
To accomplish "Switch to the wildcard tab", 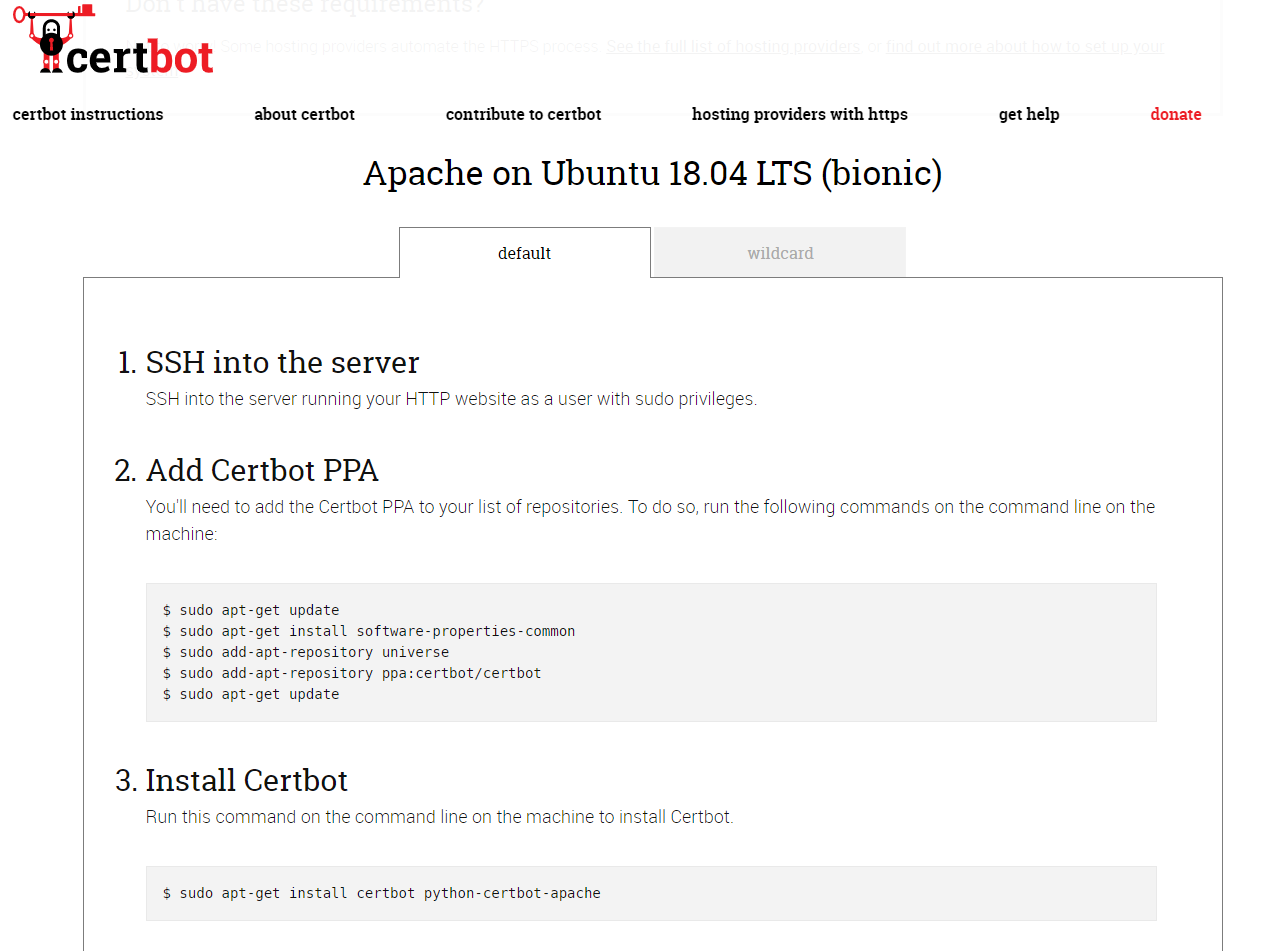I will 780,253.
